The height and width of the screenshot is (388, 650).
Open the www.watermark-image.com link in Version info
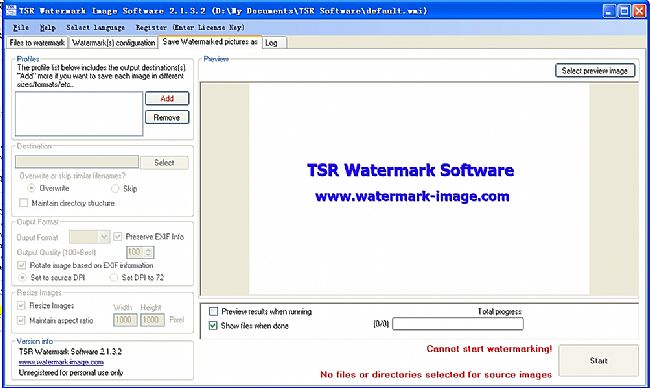(61, 362)
